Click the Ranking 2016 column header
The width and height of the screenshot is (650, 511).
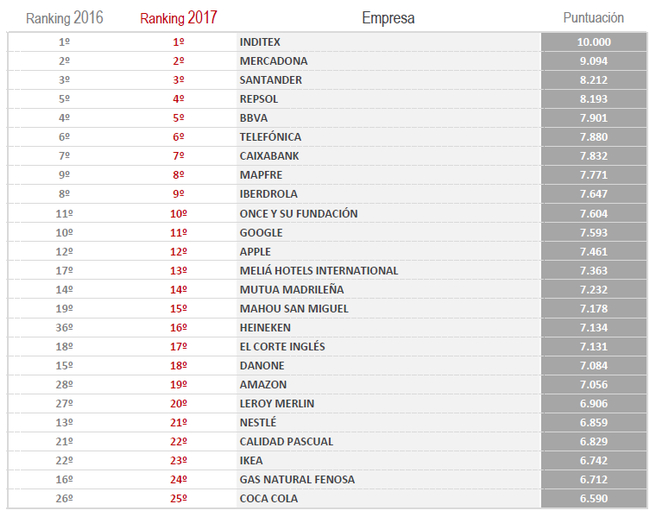[64, 18]
